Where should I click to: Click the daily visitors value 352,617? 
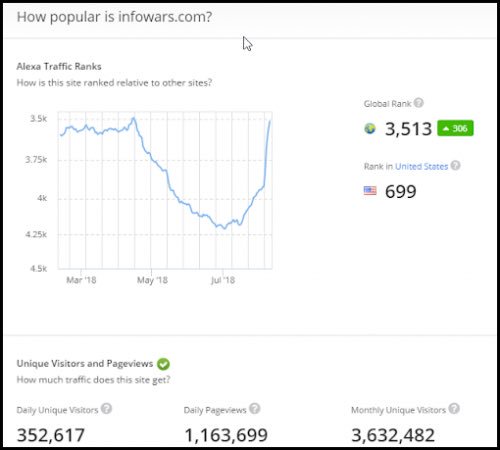pos(51,435)
